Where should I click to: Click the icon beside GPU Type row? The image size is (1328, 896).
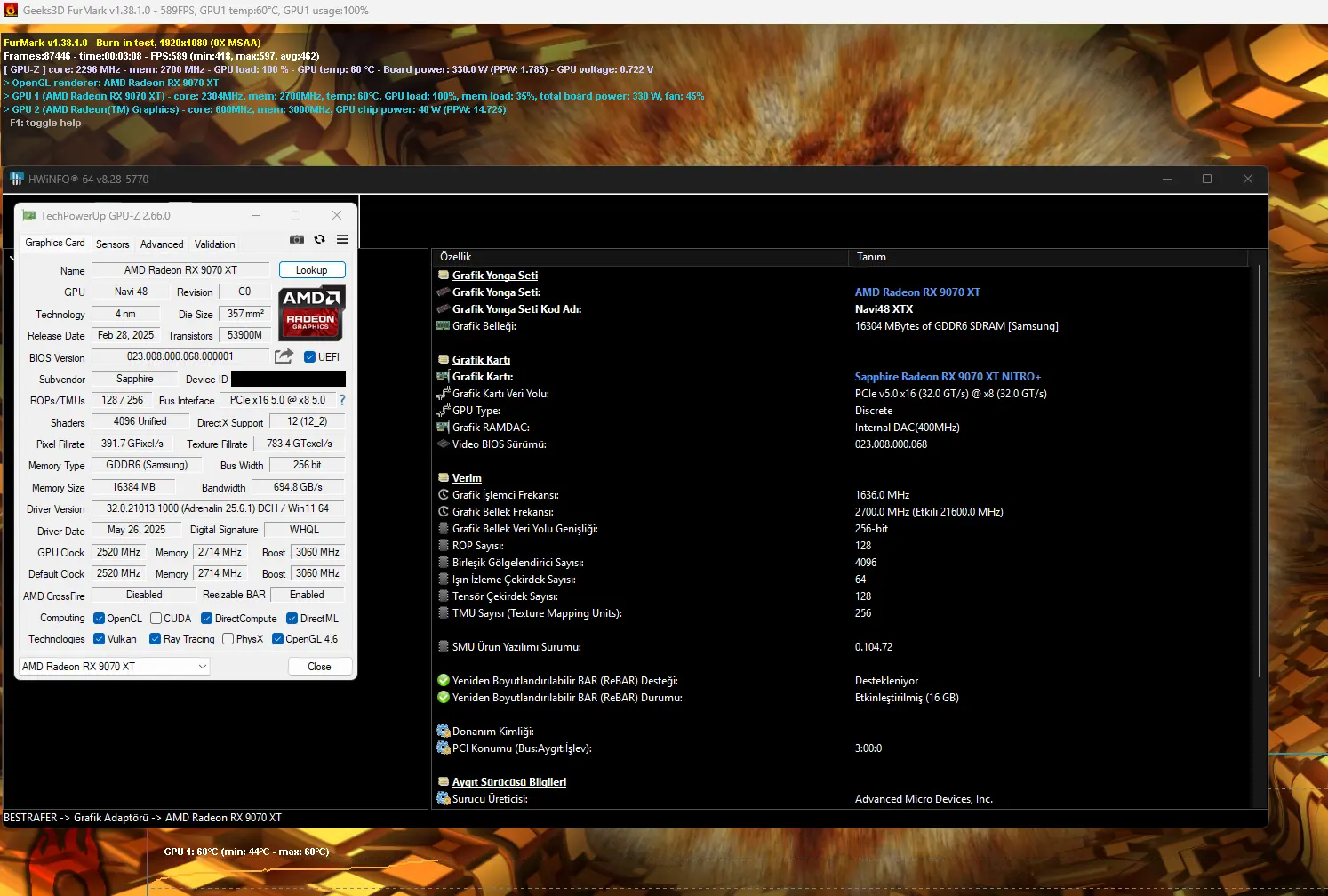point(444,410)
